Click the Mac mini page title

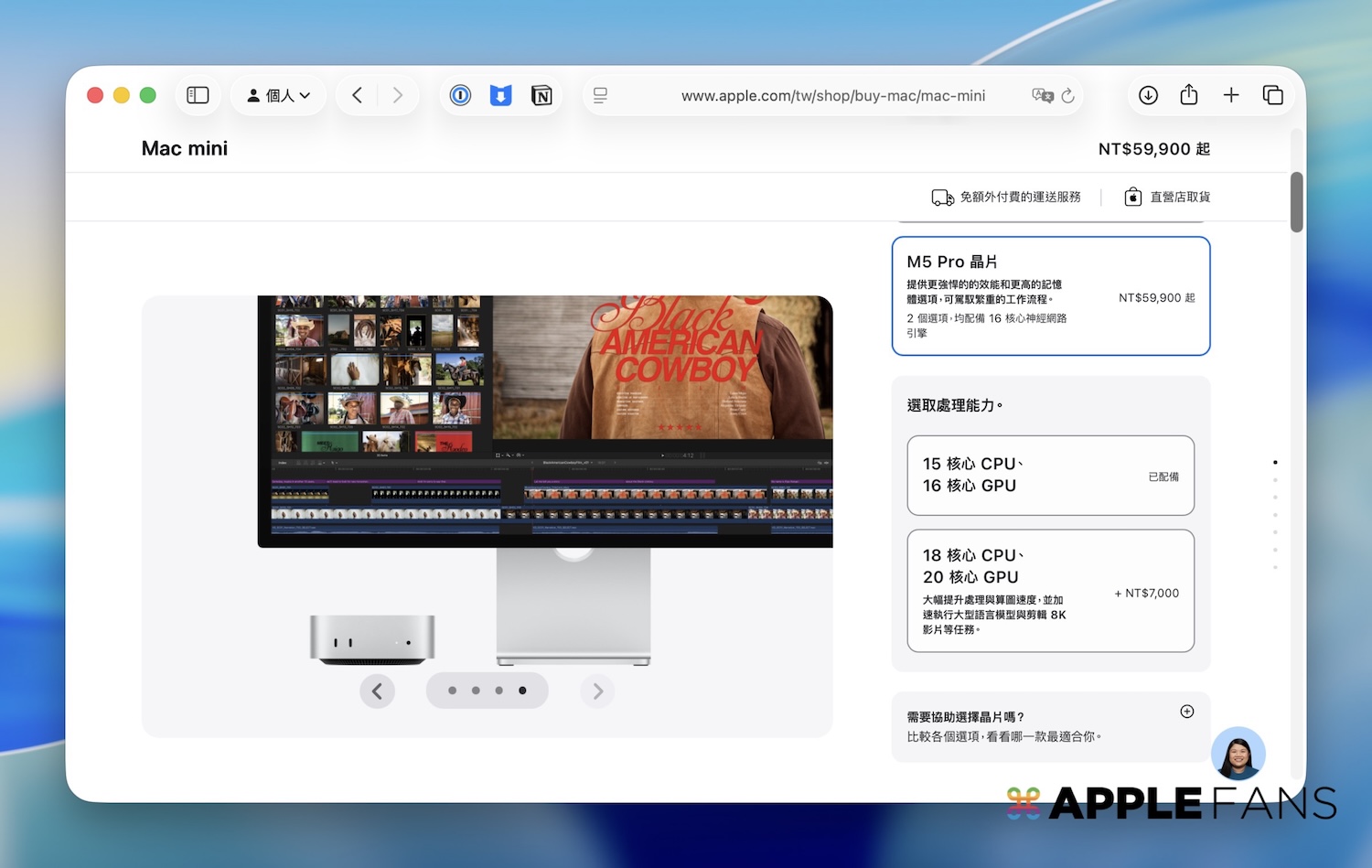pyautogui.click(x=185, y=148)
